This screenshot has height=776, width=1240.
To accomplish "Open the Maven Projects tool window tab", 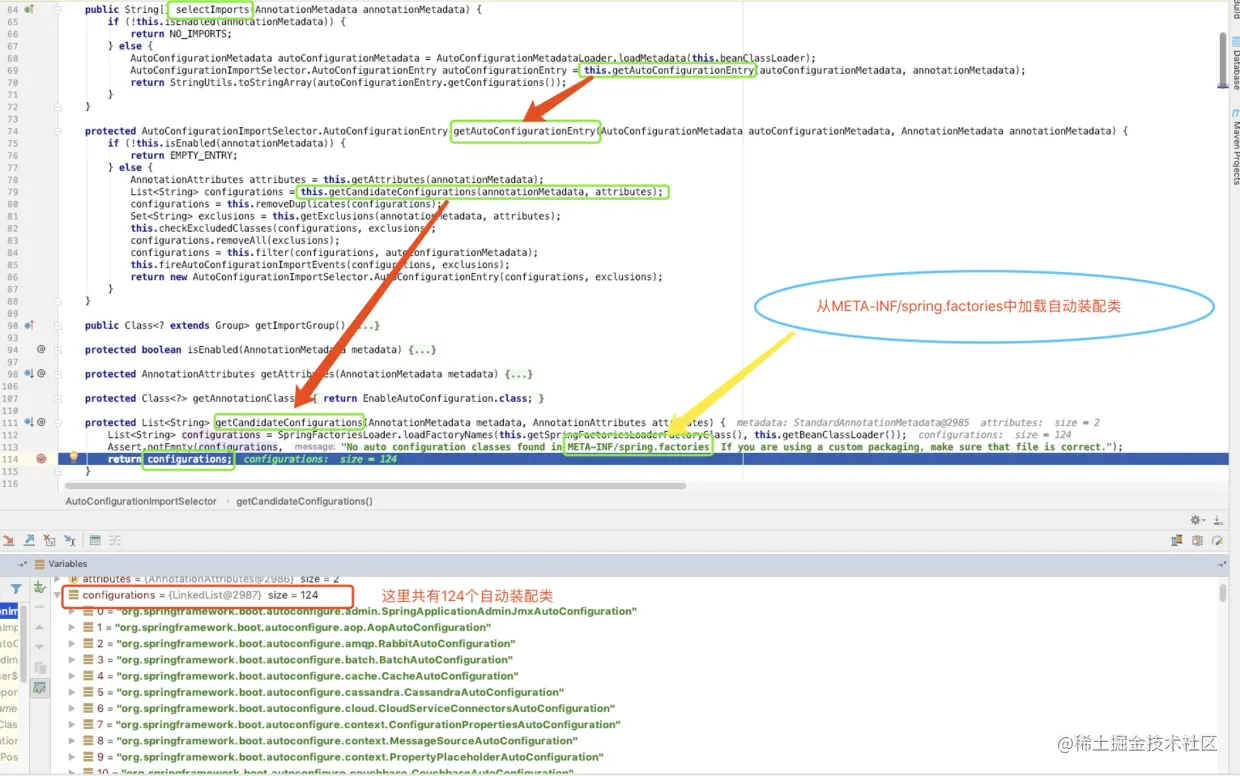I will coord(1234,146).
